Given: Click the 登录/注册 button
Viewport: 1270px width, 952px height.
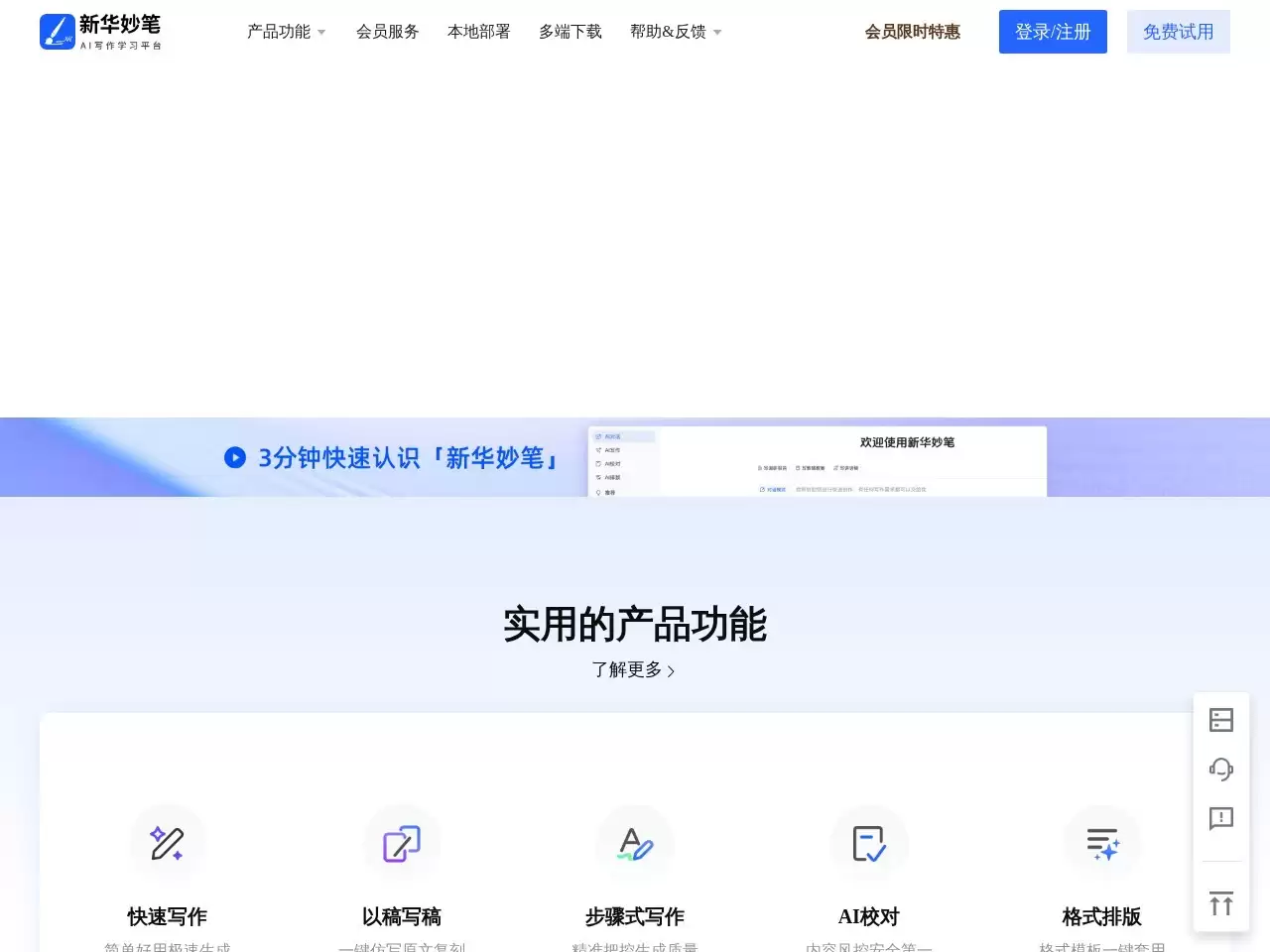Looking at the screenshot, I should click(1053, 31).
